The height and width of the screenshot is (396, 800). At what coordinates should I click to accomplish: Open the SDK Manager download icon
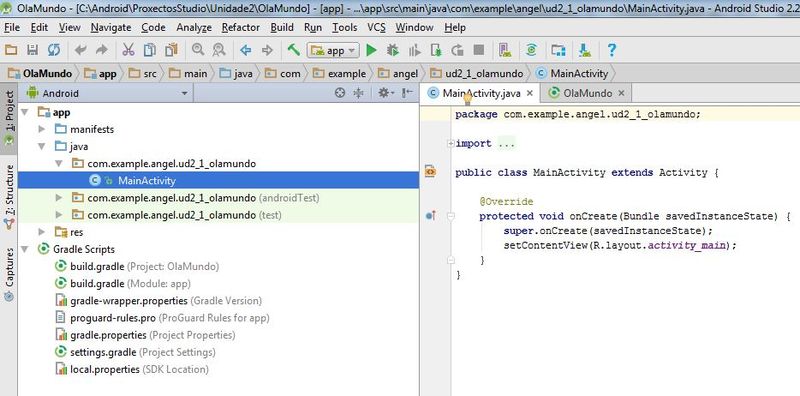coord(585,50)
